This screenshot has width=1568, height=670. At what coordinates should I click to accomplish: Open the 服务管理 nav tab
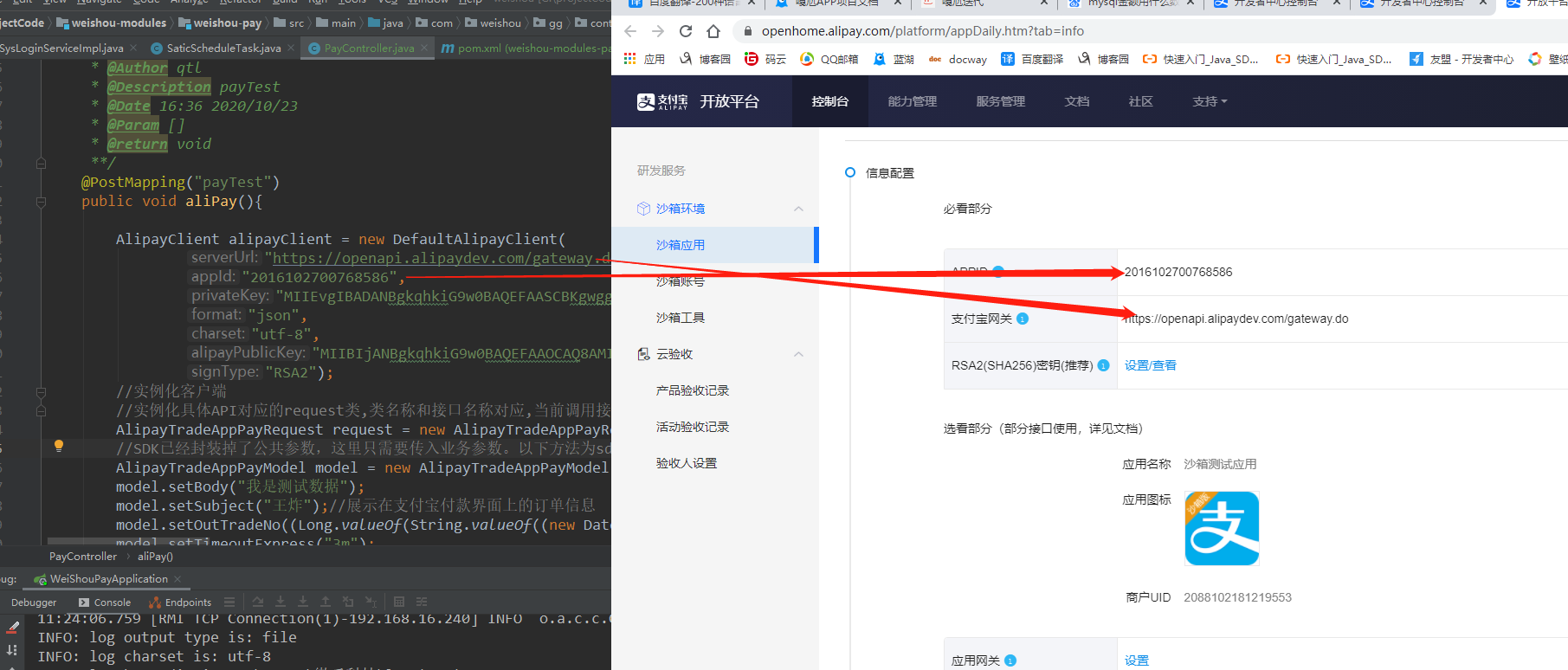(x=1001, y=101)
